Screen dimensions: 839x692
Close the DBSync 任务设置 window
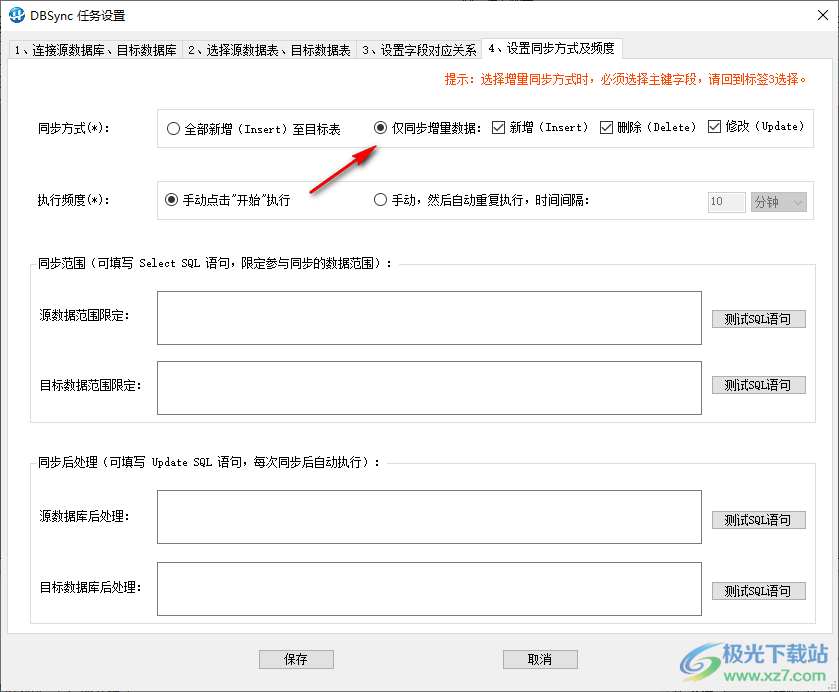tap(823, 15)
